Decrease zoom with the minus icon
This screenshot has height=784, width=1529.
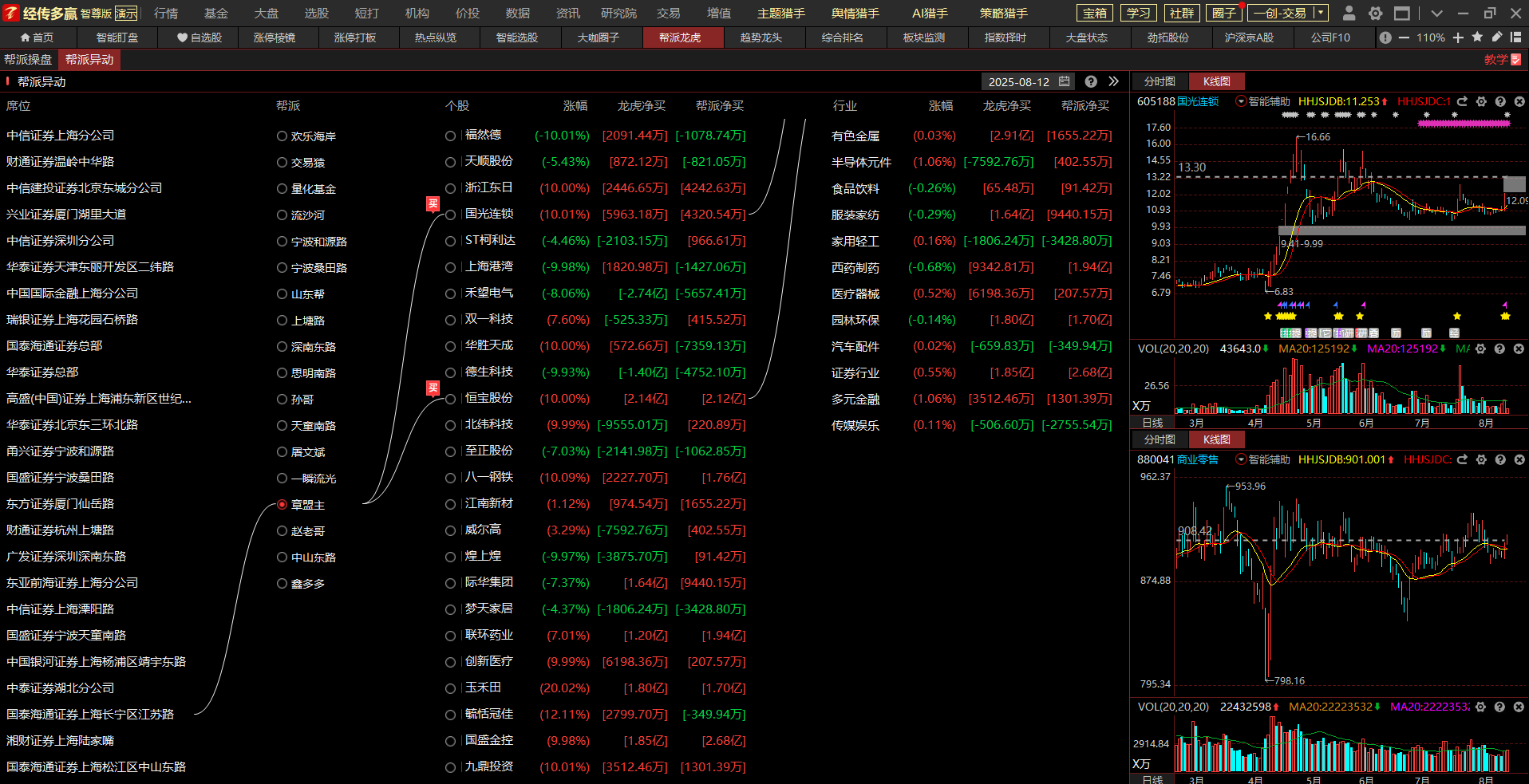click(1404, 37)
